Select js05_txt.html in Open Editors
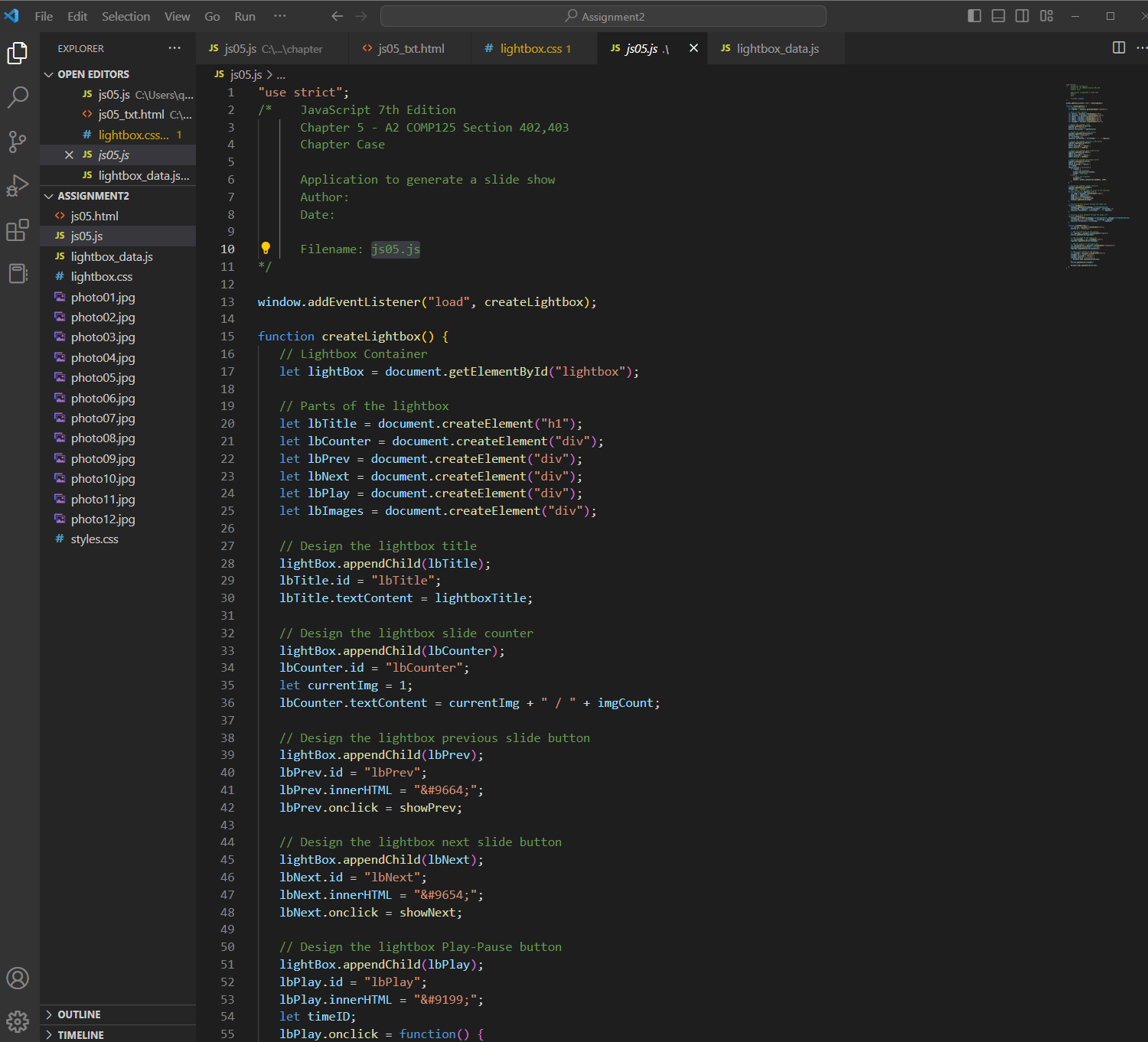 [118, 114]
